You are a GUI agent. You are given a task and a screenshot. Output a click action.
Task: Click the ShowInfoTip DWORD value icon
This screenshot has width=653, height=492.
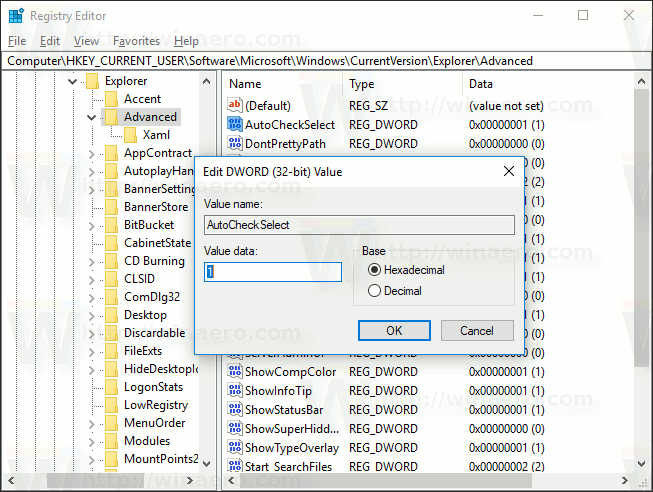[235, 391]
